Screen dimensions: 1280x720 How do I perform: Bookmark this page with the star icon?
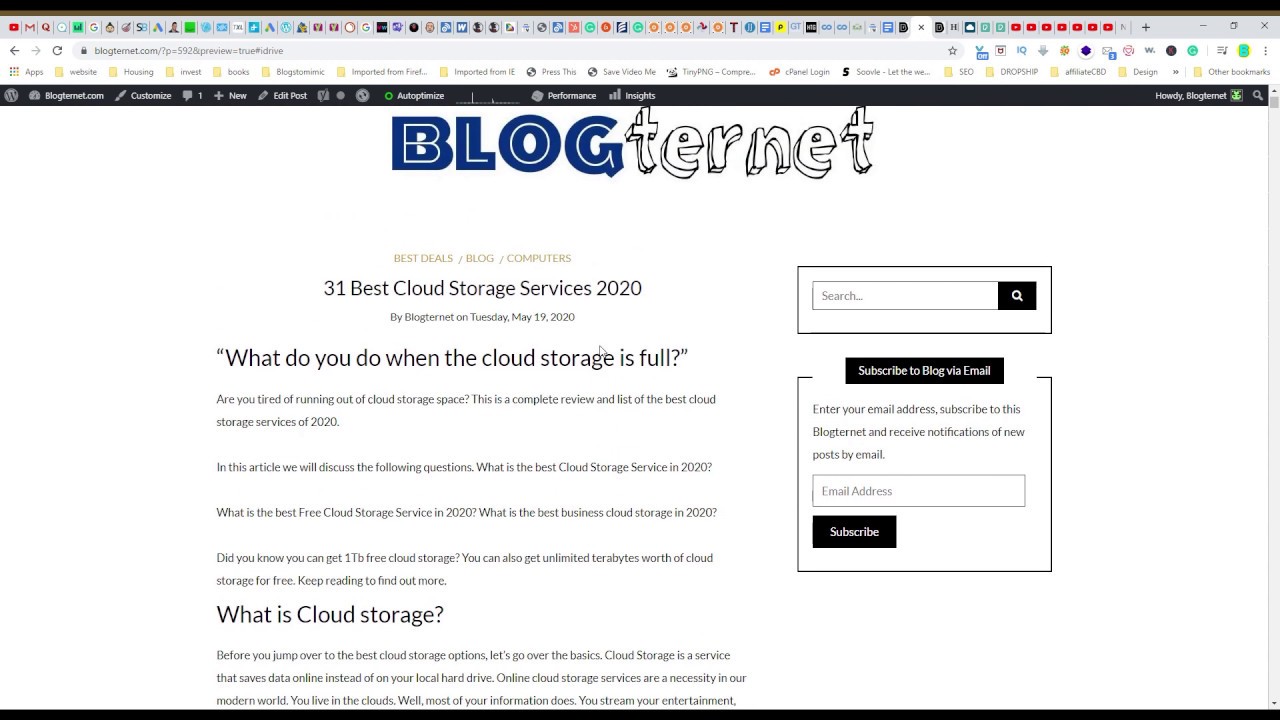952,50
